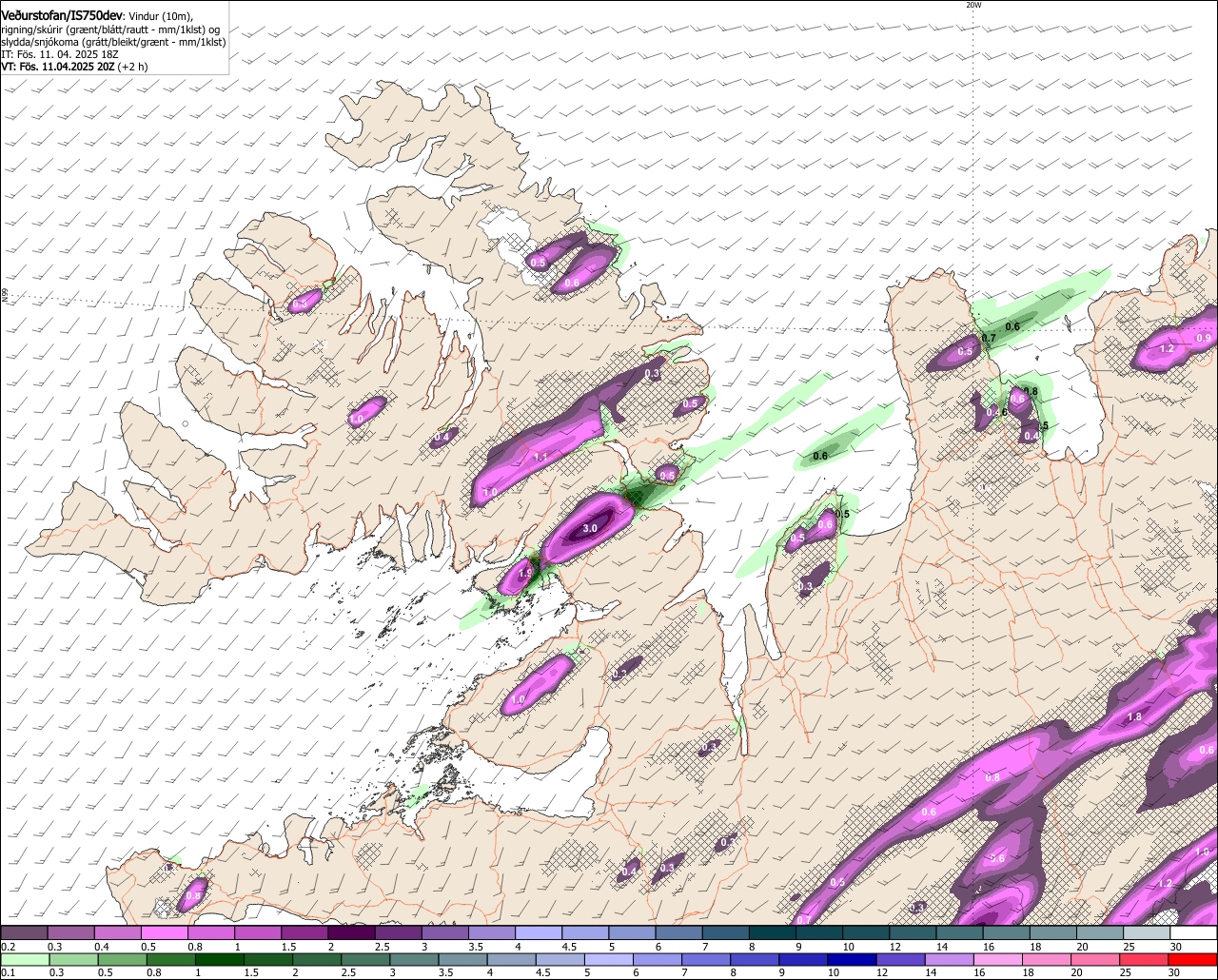
Task: Click the '0.9' value at the right edge
Action: (1203, 339)
